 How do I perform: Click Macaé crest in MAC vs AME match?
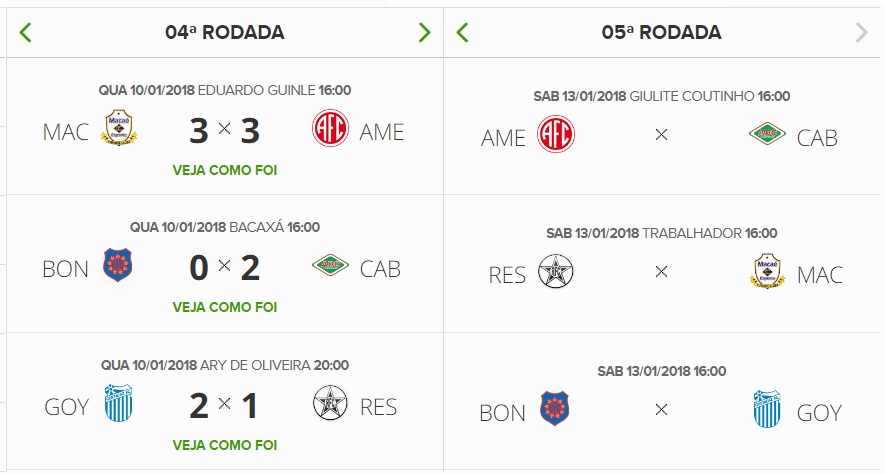(118, 130)
